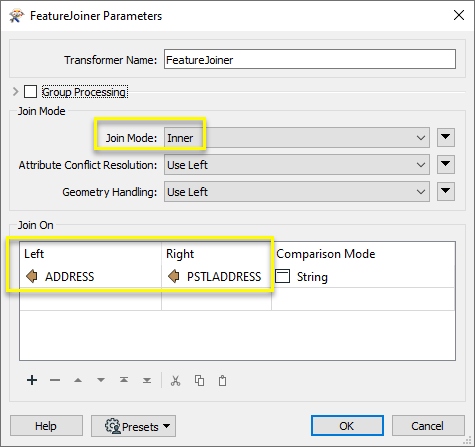Move the selected row down
The height and width of the screenshot is (447, 475).
point(101,380)
